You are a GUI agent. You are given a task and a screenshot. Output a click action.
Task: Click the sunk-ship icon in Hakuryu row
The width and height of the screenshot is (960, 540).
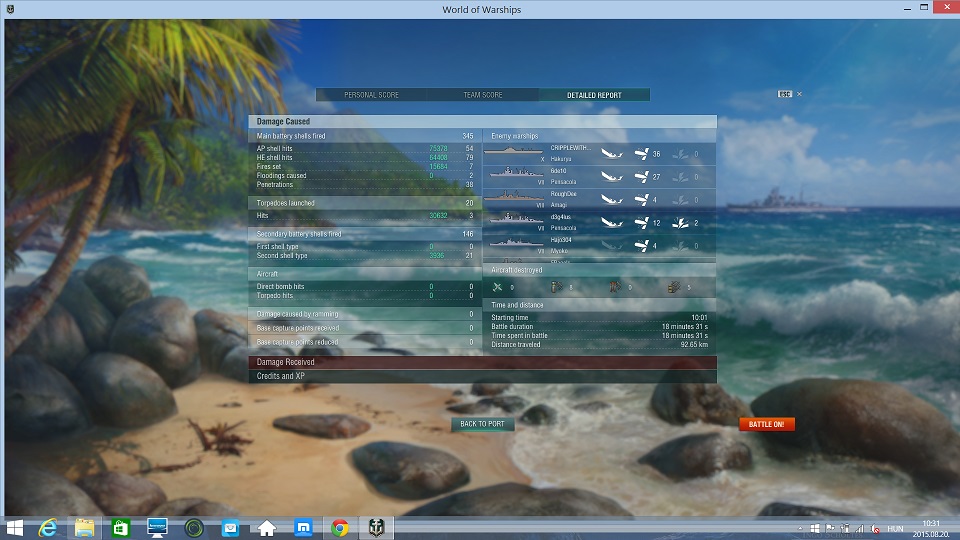[x=612, y=154]
